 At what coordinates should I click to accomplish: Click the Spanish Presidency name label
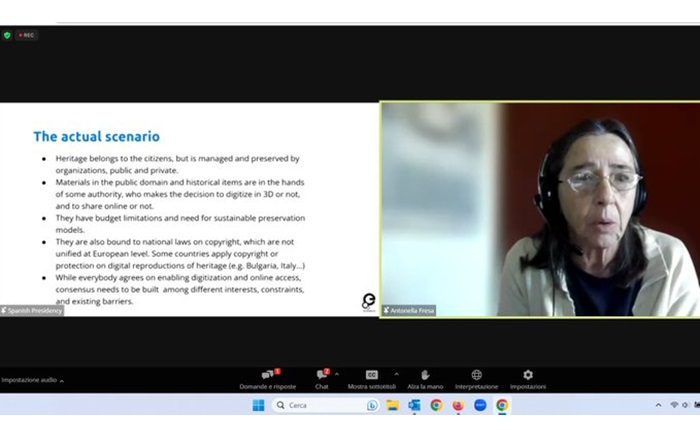32,310
